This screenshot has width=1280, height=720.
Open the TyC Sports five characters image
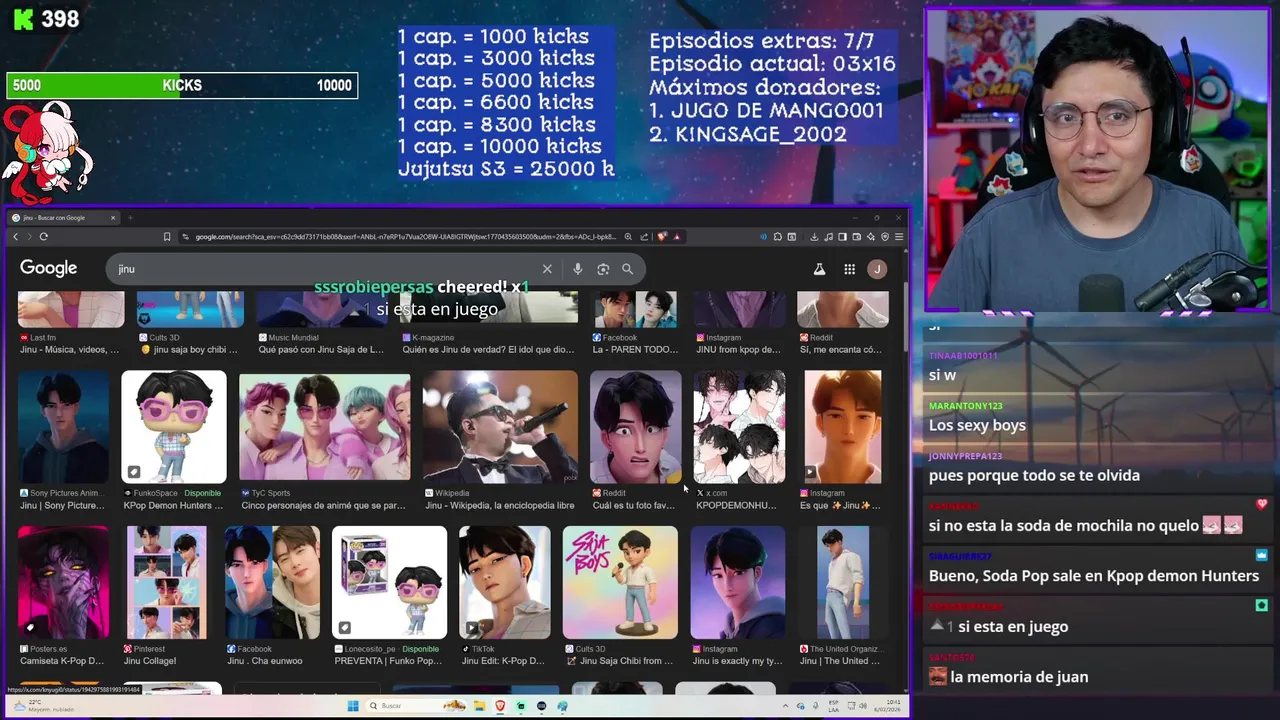point(325,427)
